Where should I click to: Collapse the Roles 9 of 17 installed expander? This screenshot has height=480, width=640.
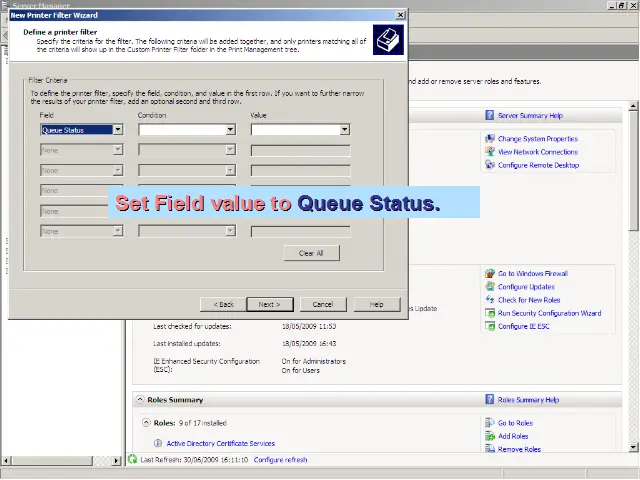146,423
